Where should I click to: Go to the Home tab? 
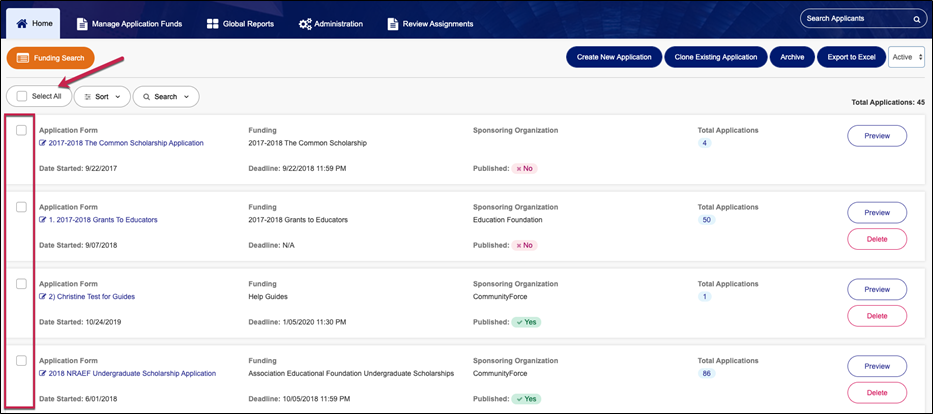[x=35, y=24]
